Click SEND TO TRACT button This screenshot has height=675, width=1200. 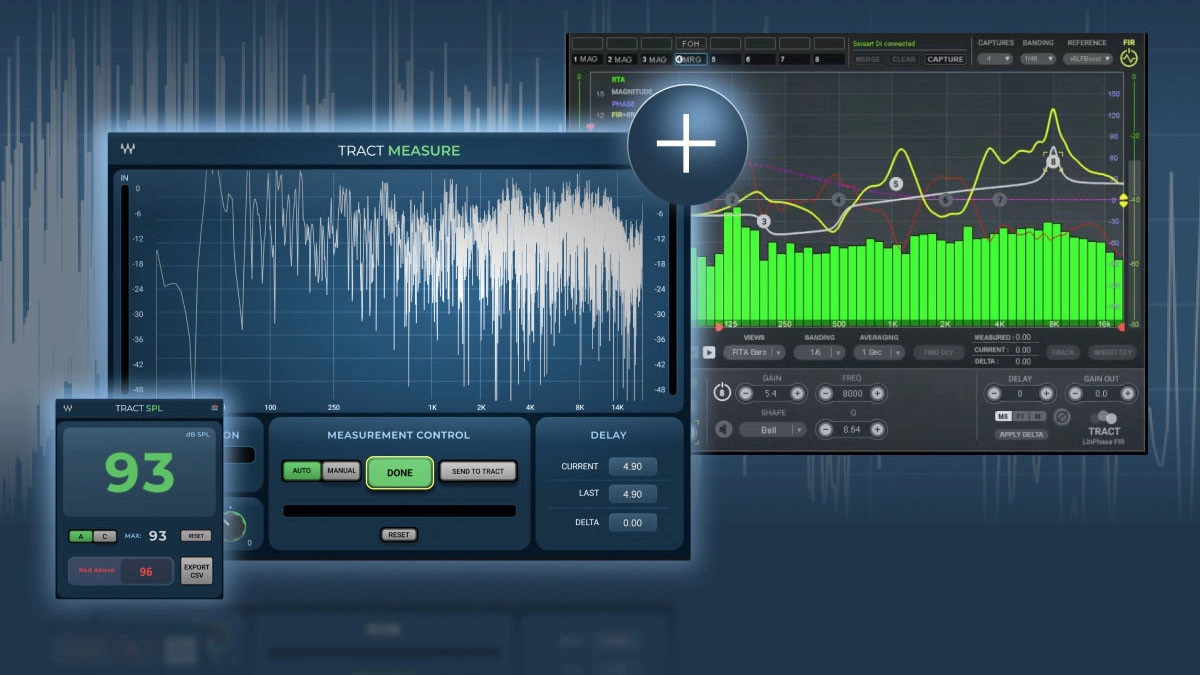coord(478,471)
